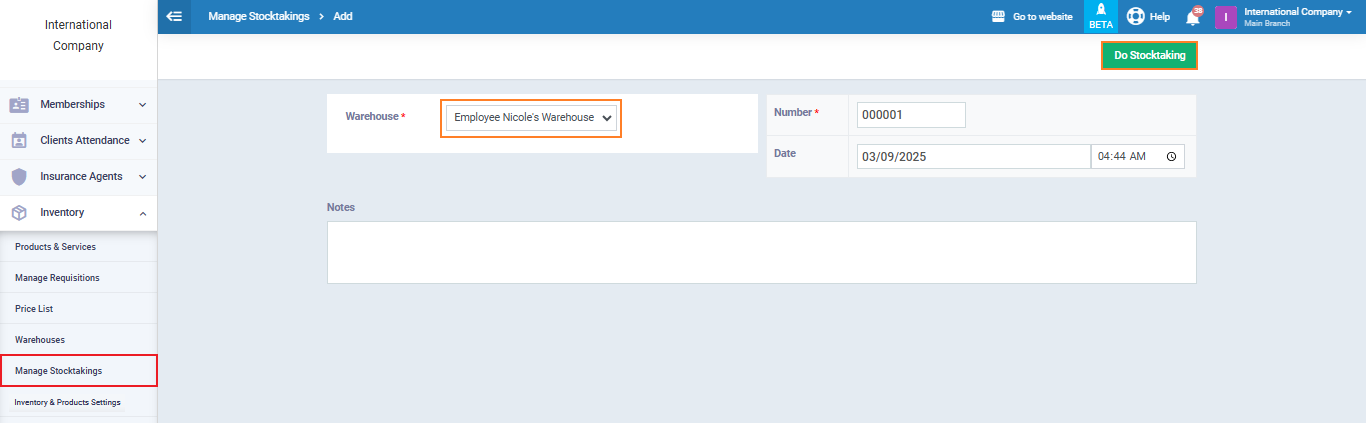1366x423 pixels.
Task: Collapse the Inventory menu chevron
Action: (x=142, y=212)
